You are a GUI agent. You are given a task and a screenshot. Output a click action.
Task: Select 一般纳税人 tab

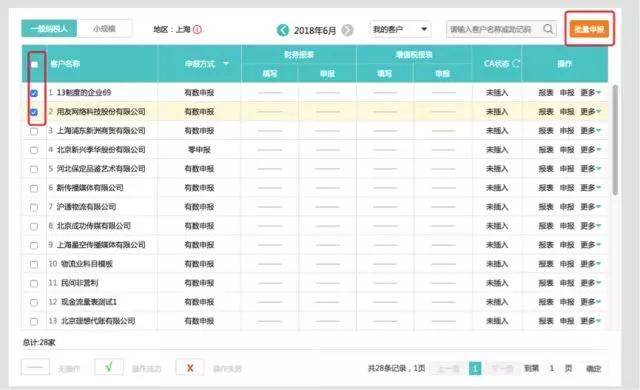point(49,29)
